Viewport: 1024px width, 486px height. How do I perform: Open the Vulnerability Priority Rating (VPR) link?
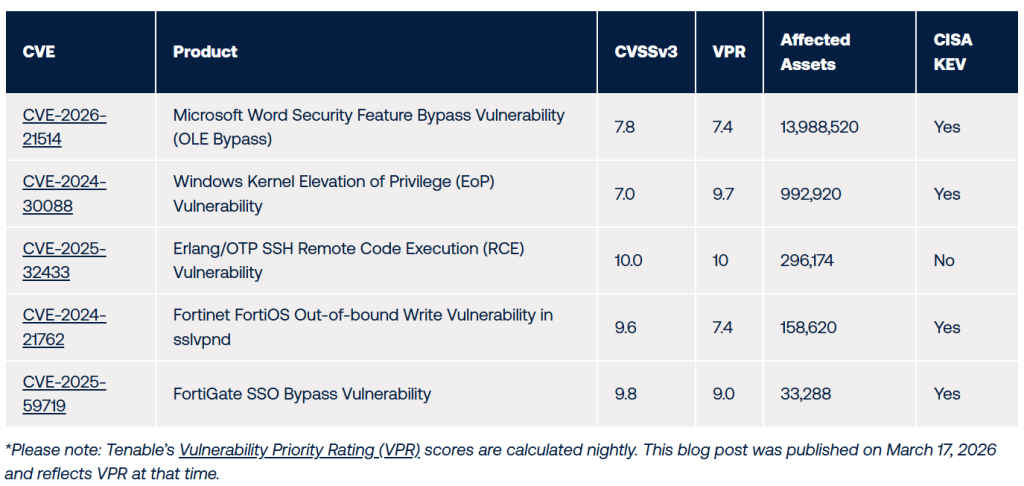point(300,450)
